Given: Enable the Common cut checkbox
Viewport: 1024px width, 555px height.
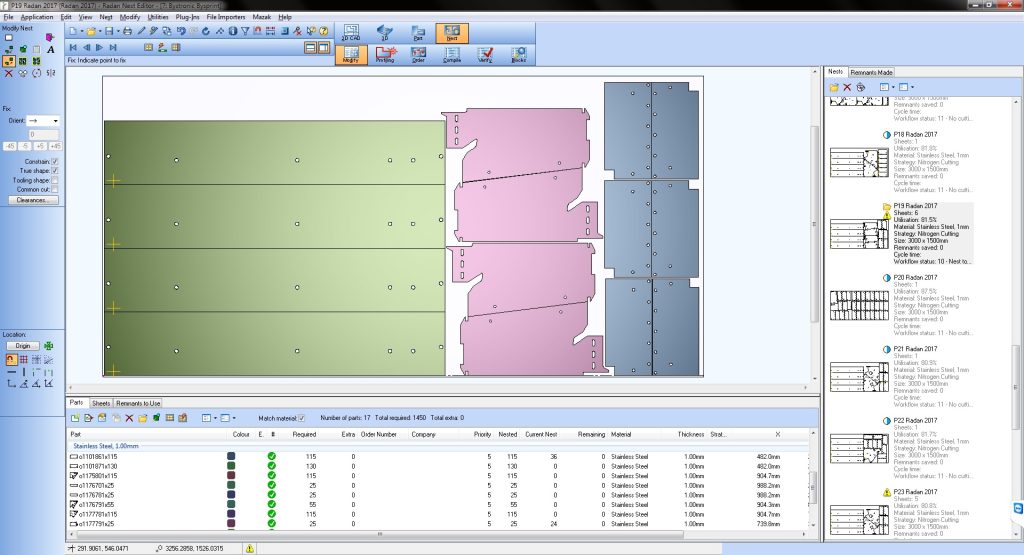Looking at the screenshot, I should (x=54, y=189).
